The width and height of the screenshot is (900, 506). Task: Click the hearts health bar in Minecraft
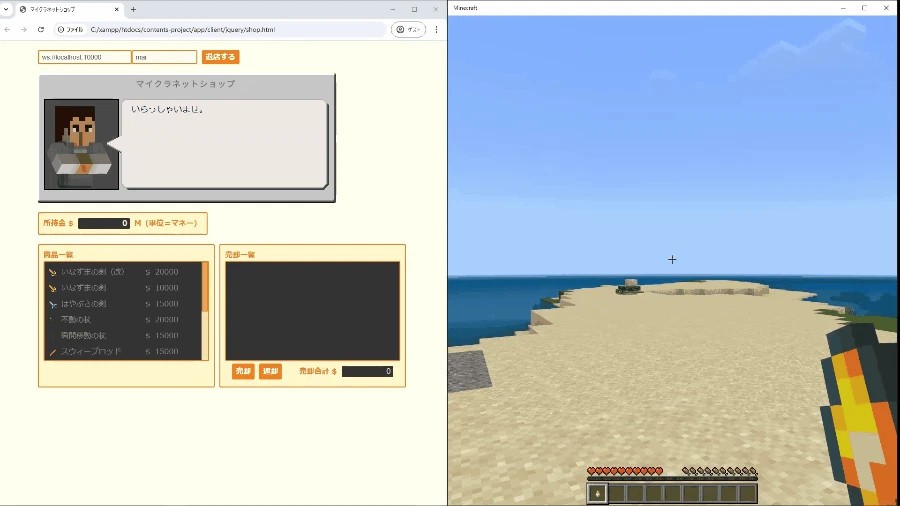[x=625, y=471]
